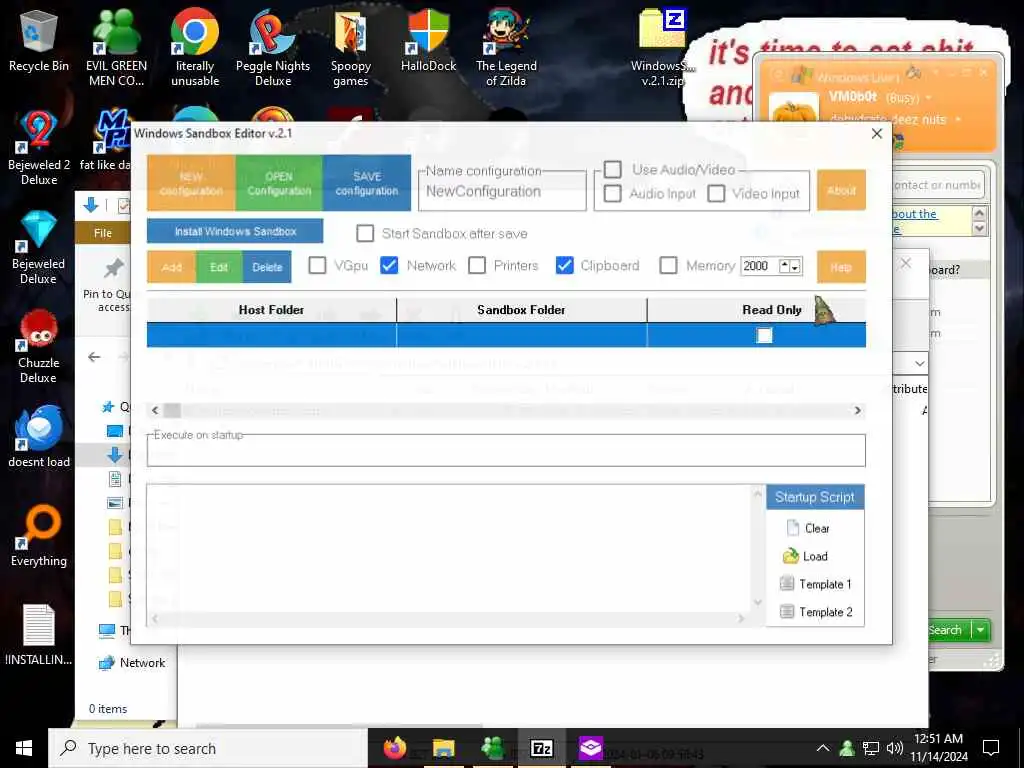Select the HalloDock desktop shortcut
Screen dimensions: 1024x768
pyautogui.click(x=428, y=40)
